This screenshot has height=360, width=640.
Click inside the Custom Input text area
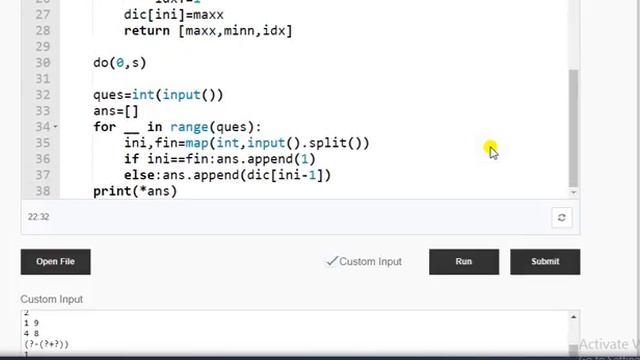click(296, 334)
